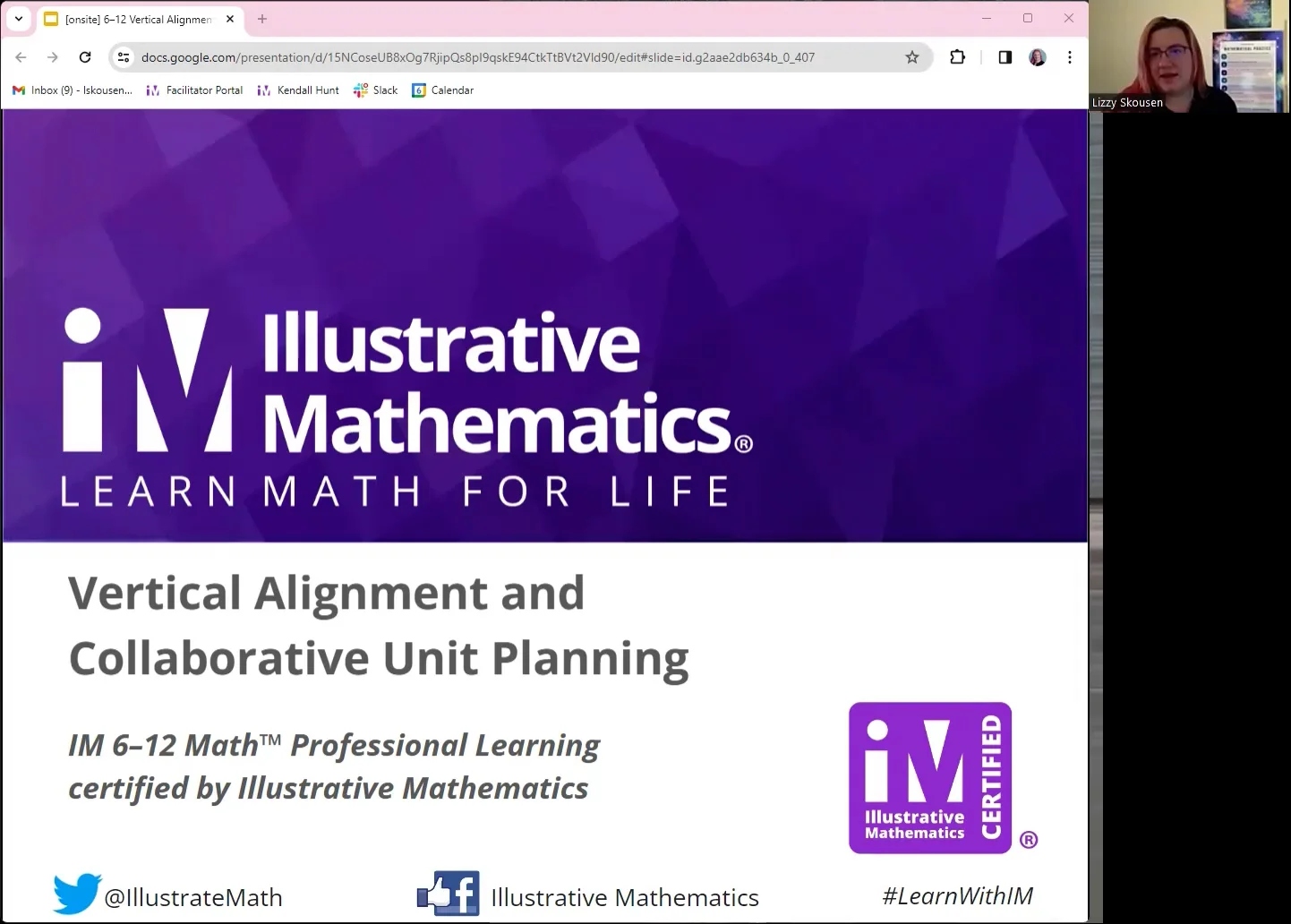Click the Lizzy Skousen video thumbnail

point(1190,56)
